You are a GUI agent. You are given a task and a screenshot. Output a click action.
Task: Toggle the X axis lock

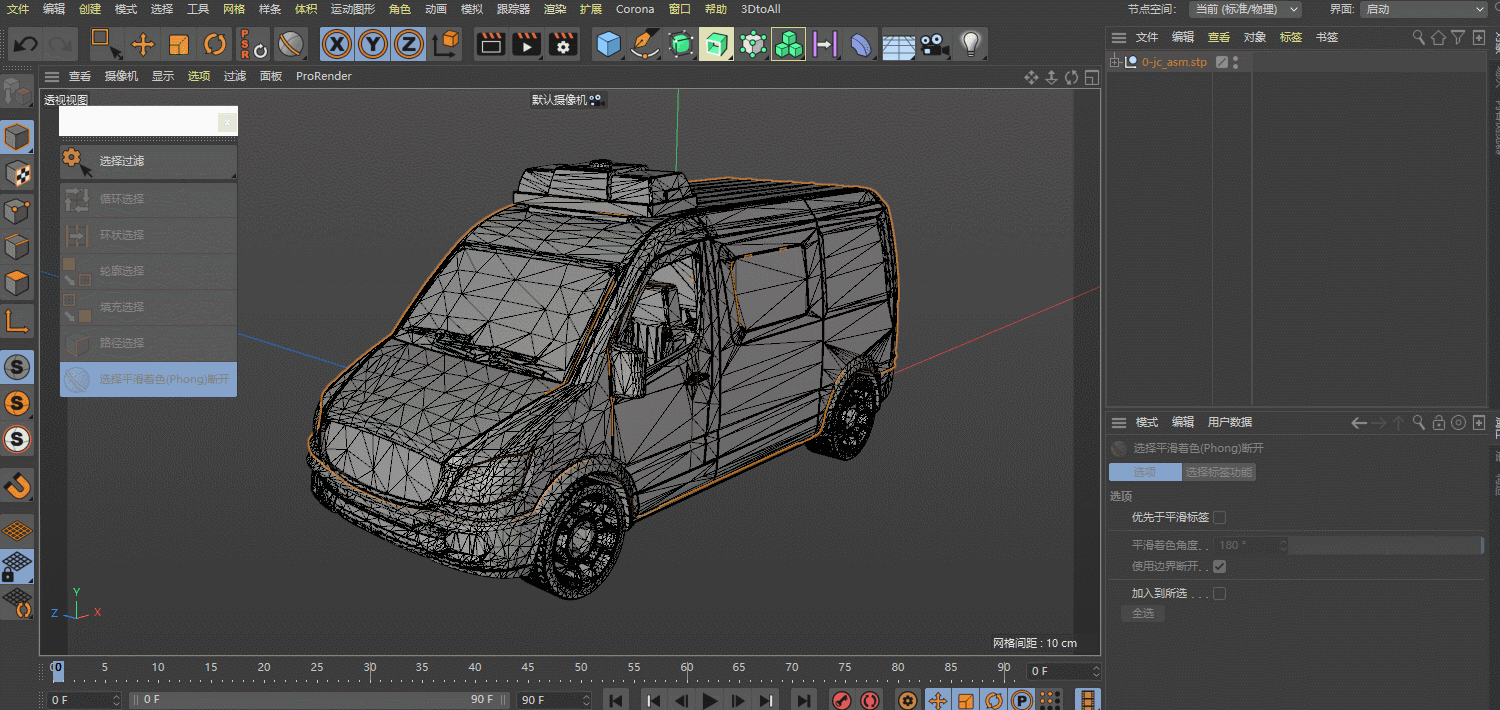click(x=338, y=44)
